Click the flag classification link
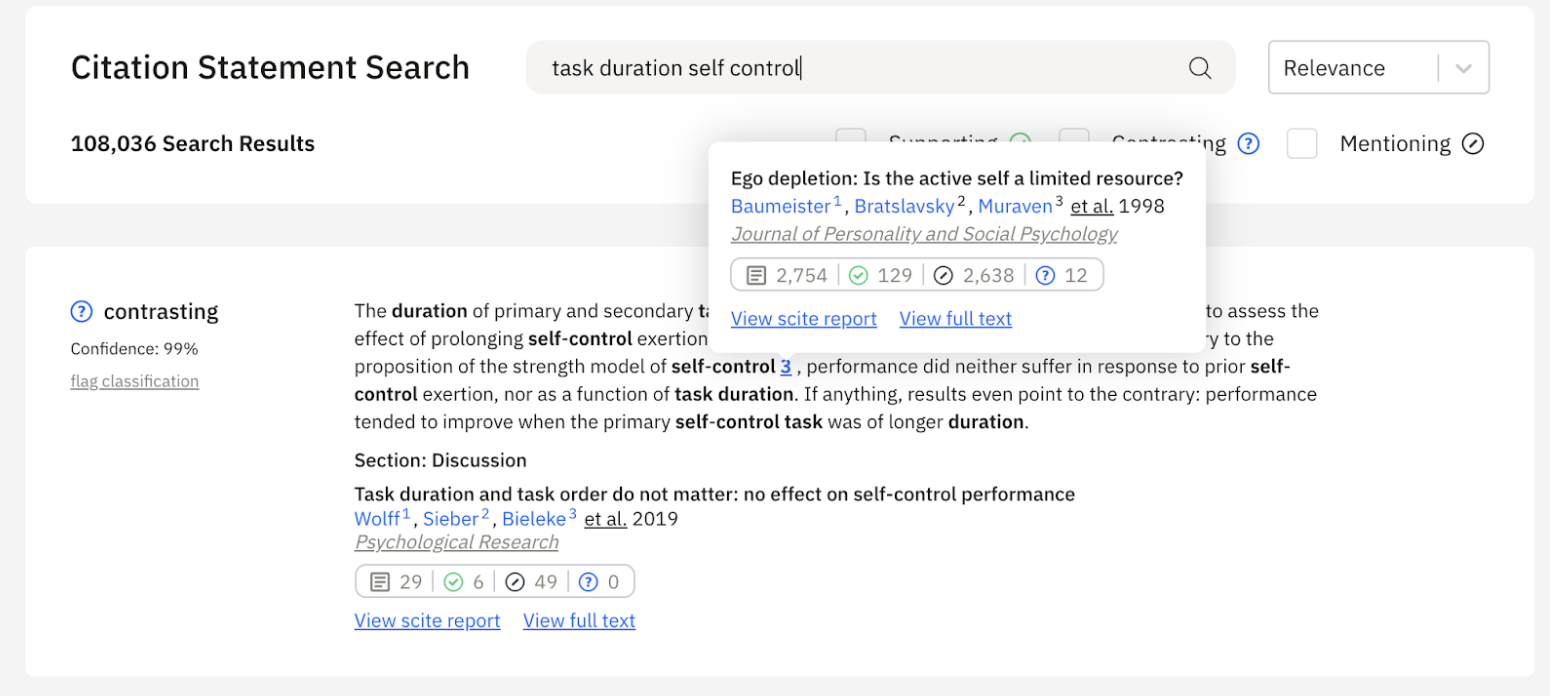The image size is (1550, 696). pyautogui.click(x=134, y=381)
